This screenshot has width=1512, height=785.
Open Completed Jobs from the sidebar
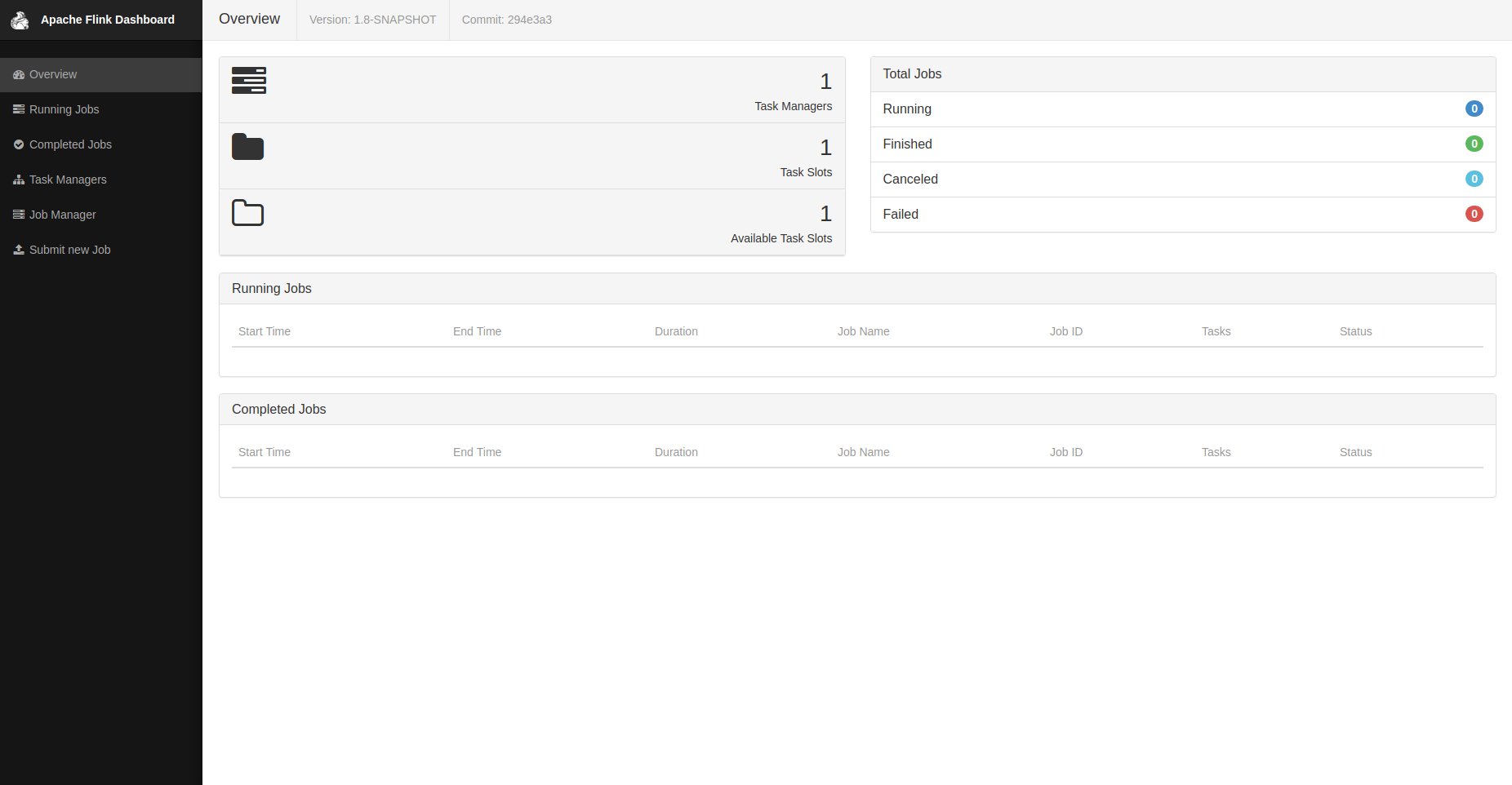[x=101, y=144]
